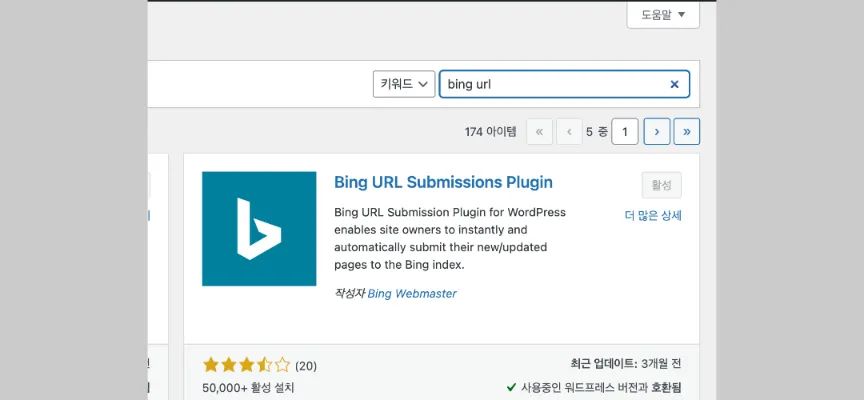The width and height of the screenshot is (864, 400).
Task: Go to the next page of results
Action: pyautogui.click(x=657, y=132)
